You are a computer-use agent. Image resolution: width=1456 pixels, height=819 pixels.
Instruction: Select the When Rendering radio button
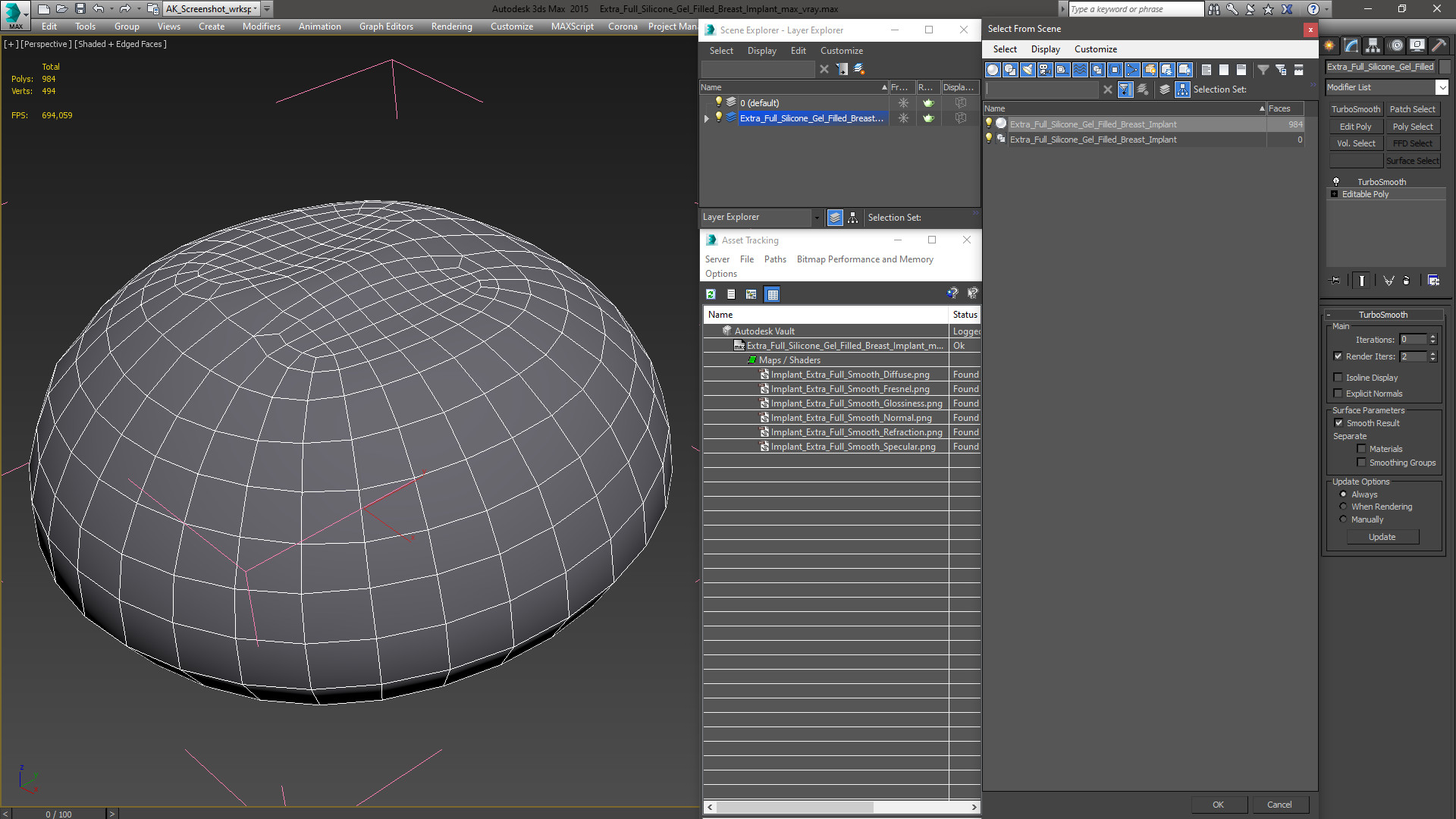click(x=1343, y=507)
